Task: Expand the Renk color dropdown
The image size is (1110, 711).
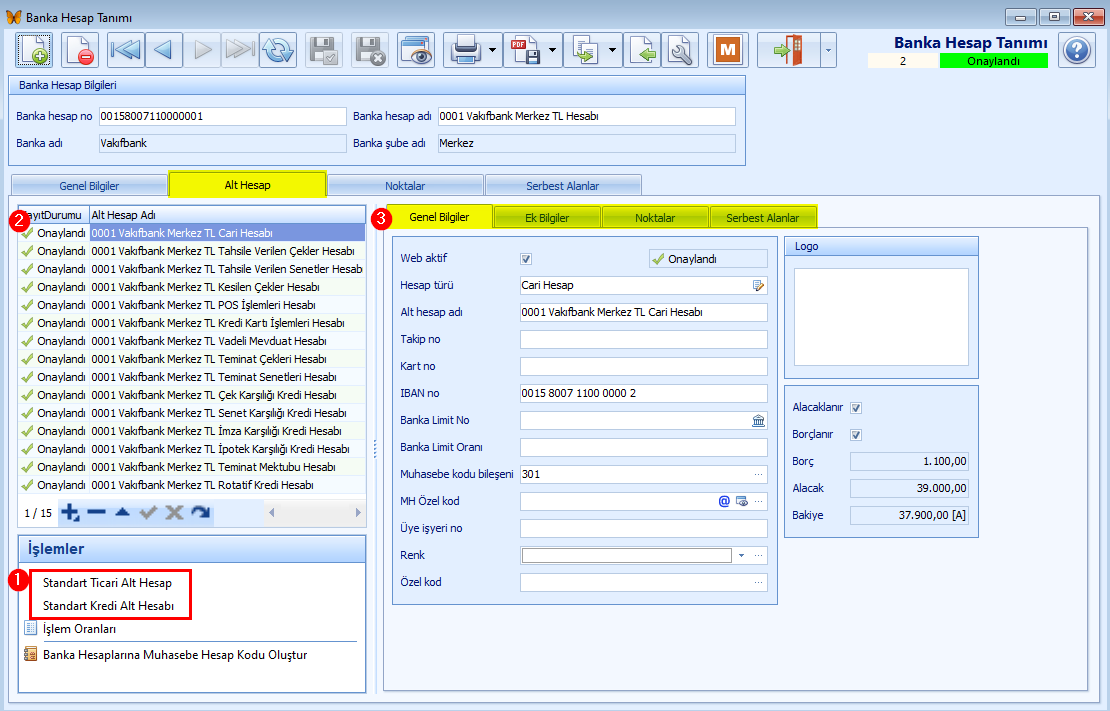Action: point(741,555)
